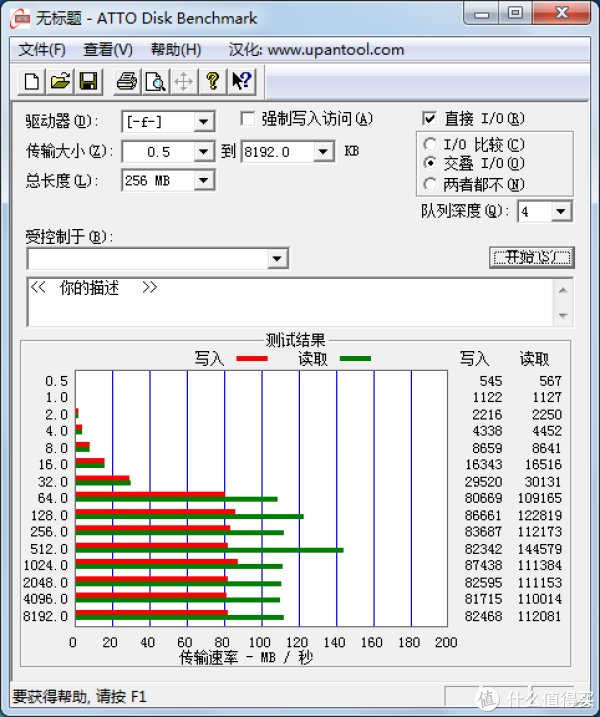Click the green read legend swatch
Screen dimensions: 600x717
355,358
